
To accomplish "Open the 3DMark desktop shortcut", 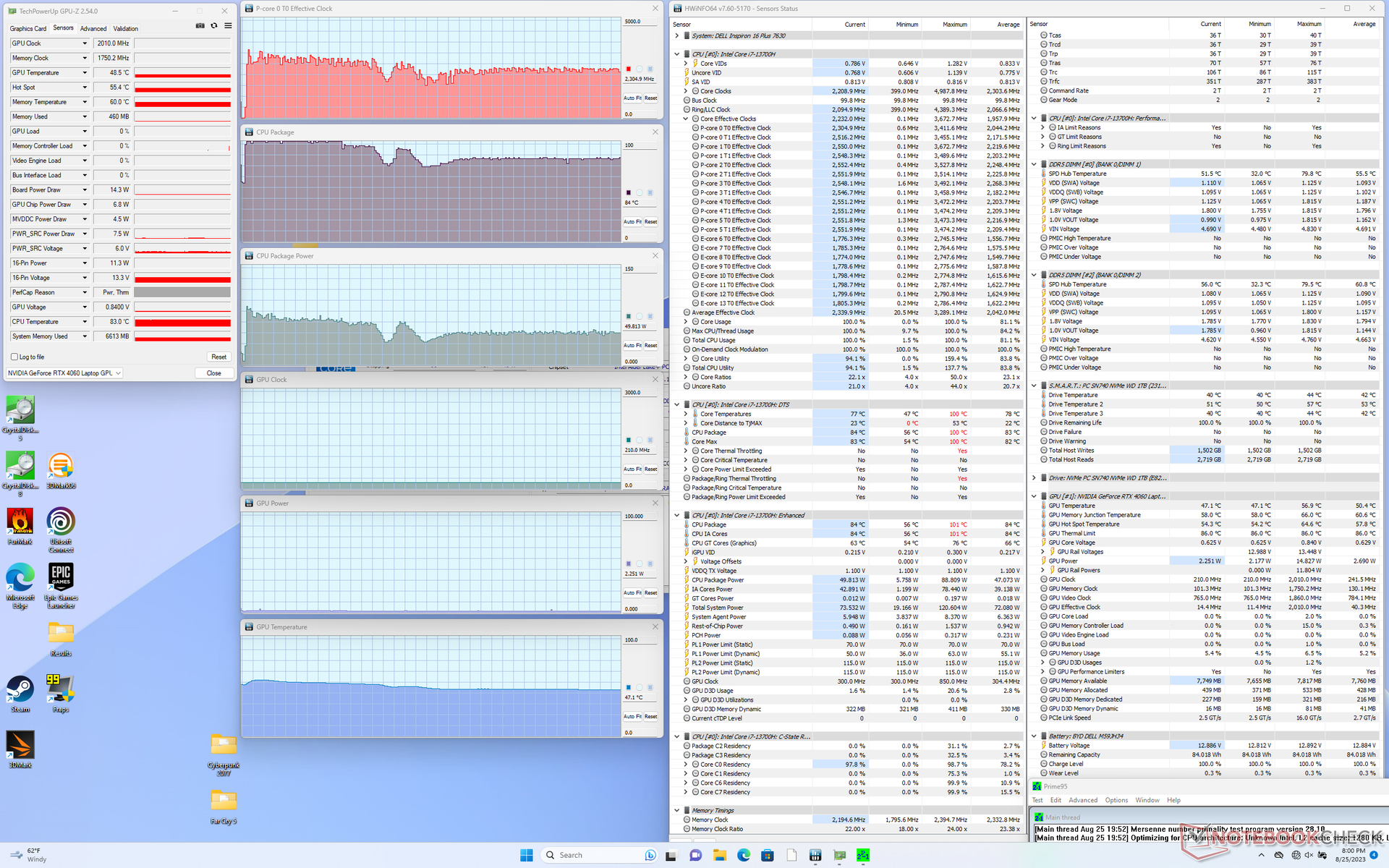I will [20, 745].
